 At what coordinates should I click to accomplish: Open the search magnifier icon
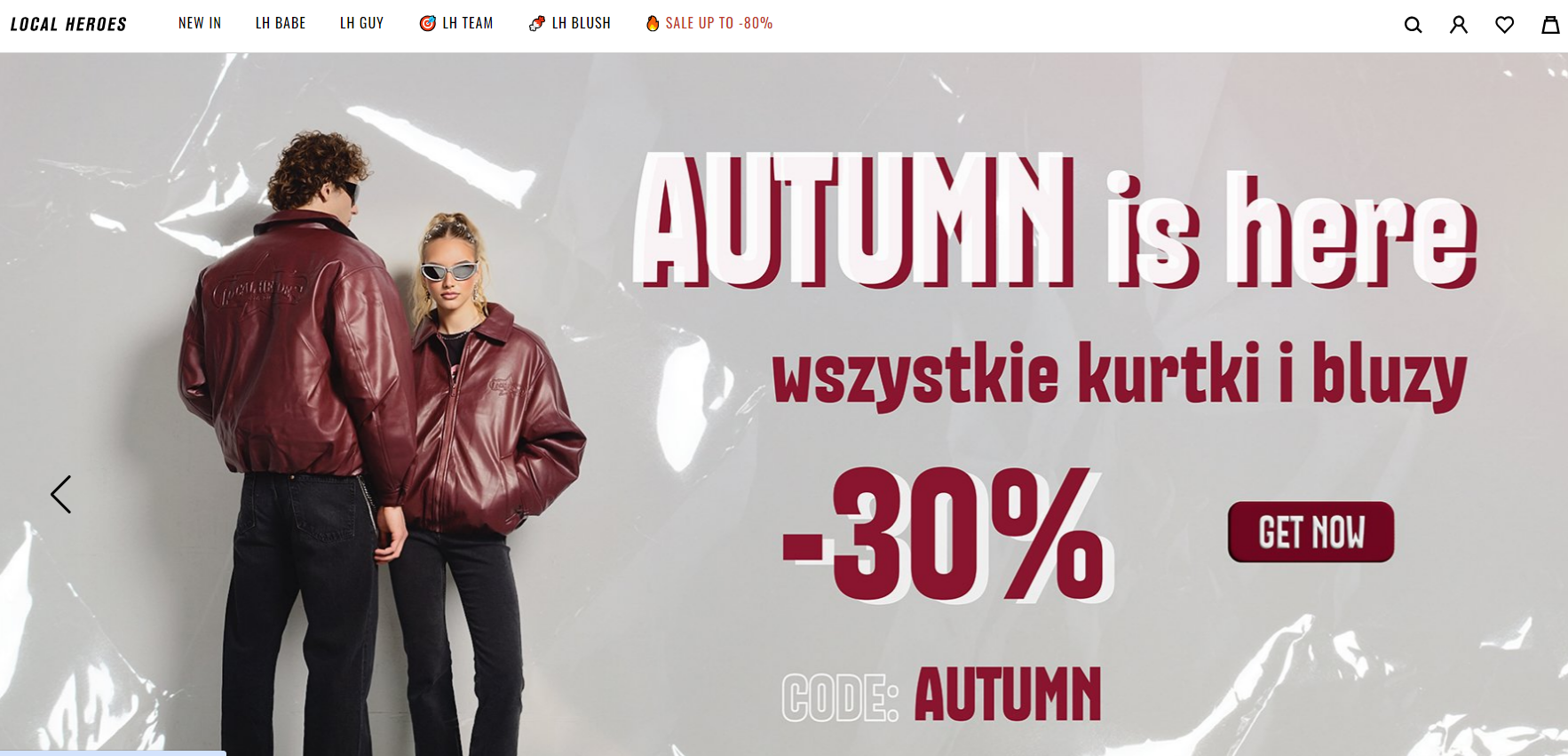click(x=1413, y=25)
